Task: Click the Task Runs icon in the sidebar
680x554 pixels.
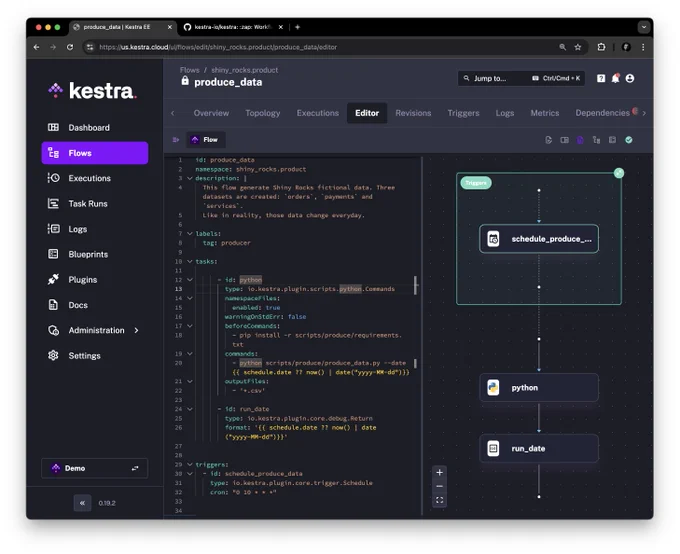Action: click(x=53, y=203)
